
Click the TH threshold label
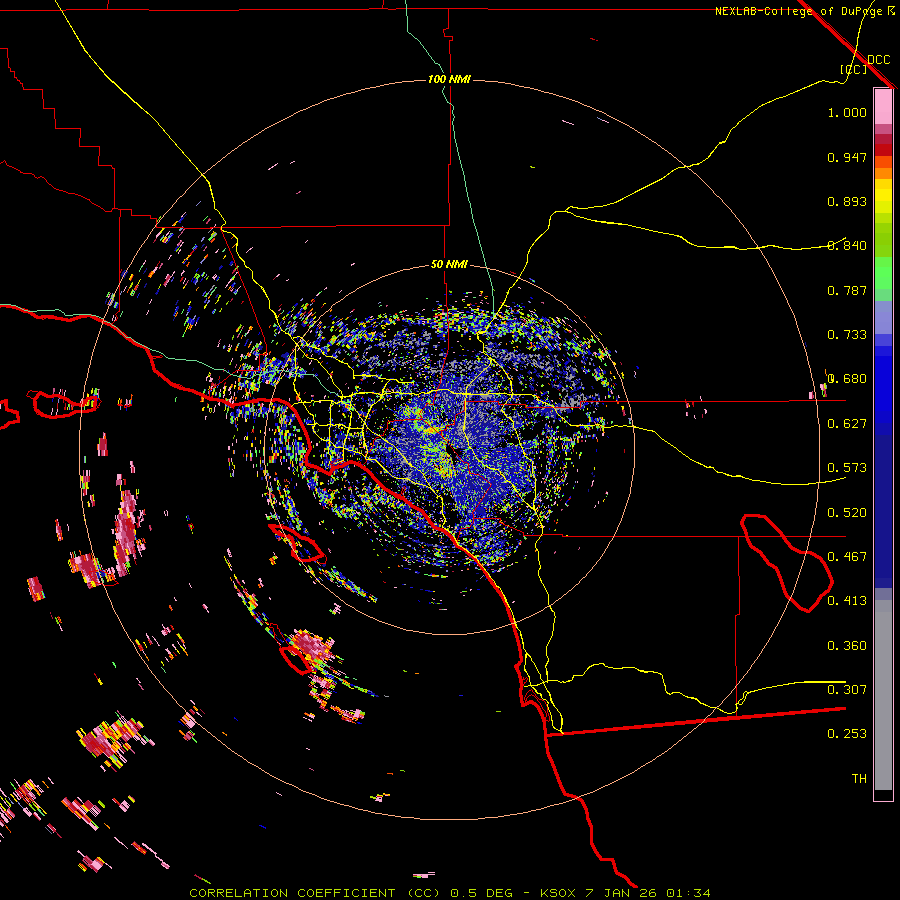click(x=859, y=779)
